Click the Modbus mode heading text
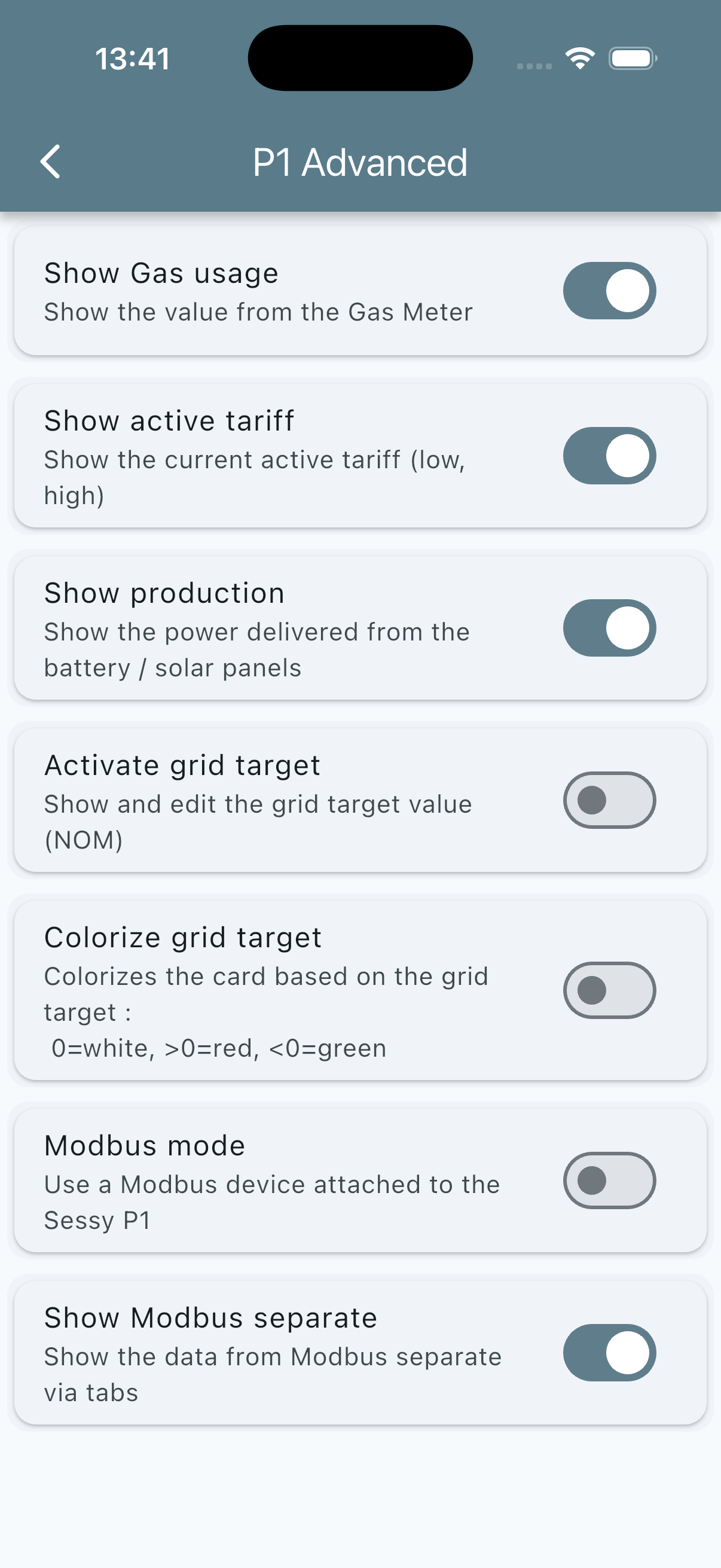Viewport: 721px width, 1568px height. (145, 1146)
